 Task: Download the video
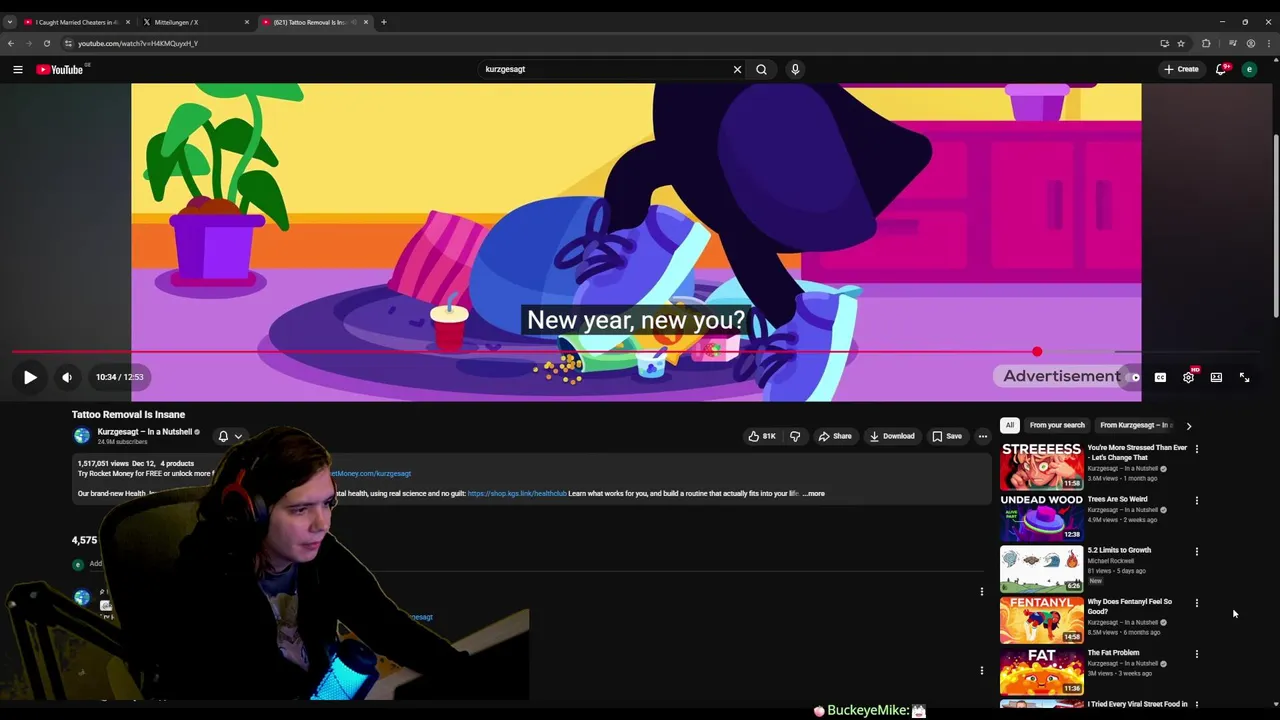pos(892,436)
